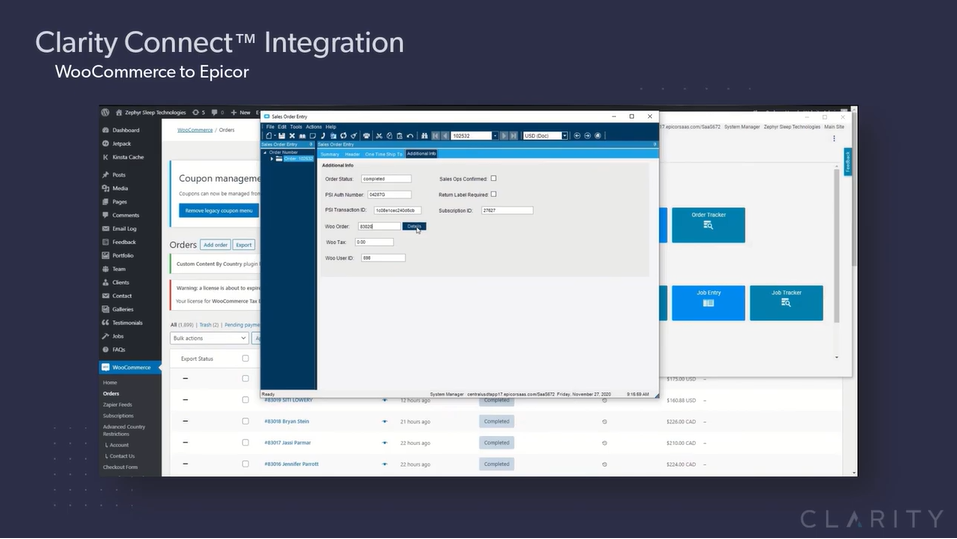Click the Paste clipboard icon in Sales Order Entry toolbar
The height and width of the screenshot is (539, 957).
pyautogui.click(x=399, y=136)
